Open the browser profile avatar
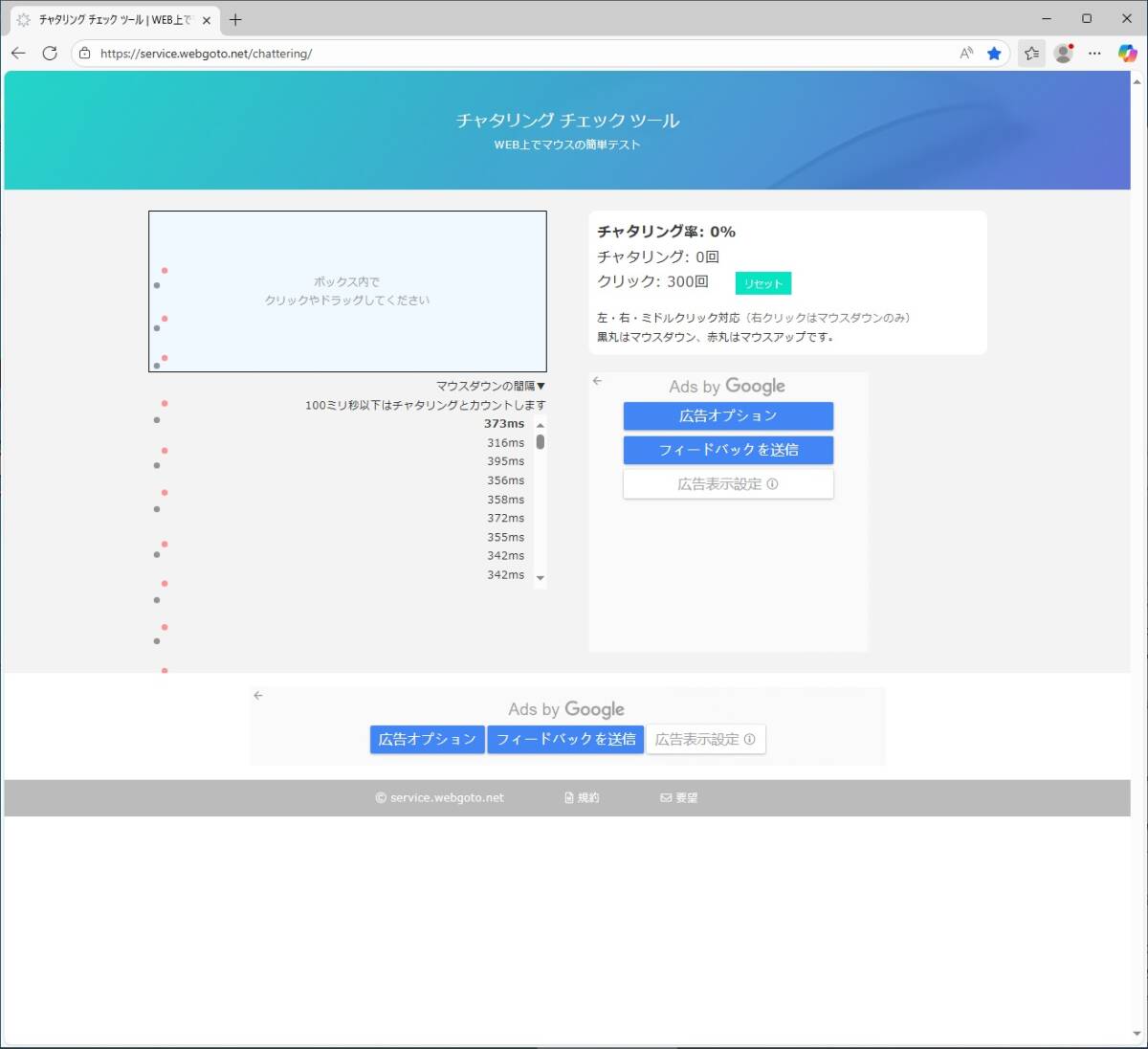 pyautogui.click(x=1063, y=54)
